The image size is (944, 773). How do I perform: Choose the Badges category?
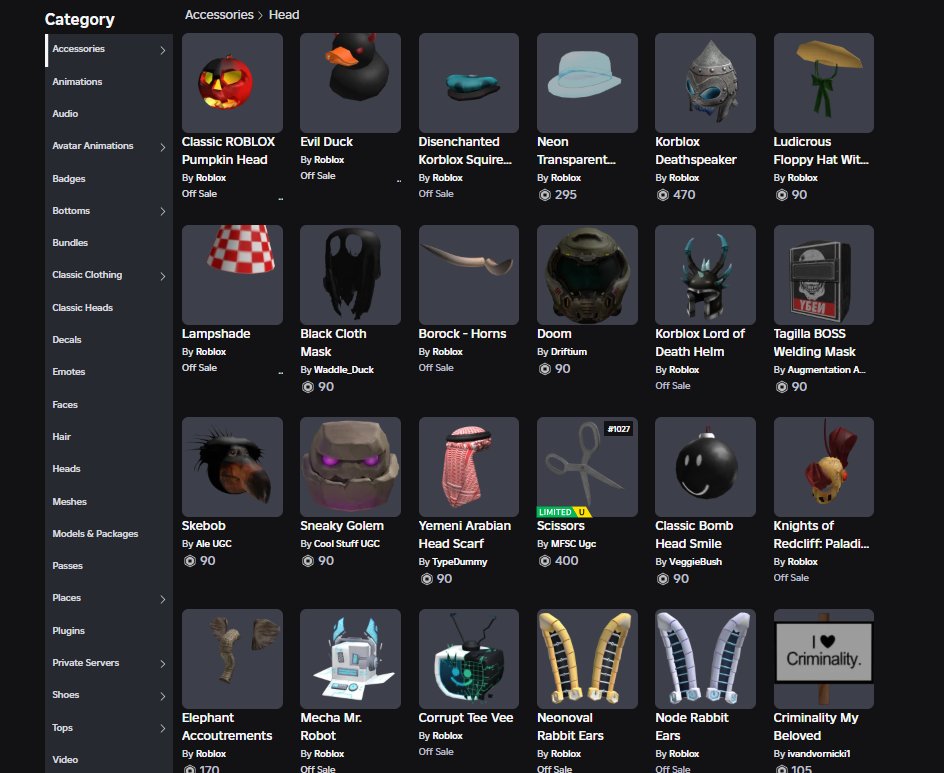click(69, 178)
